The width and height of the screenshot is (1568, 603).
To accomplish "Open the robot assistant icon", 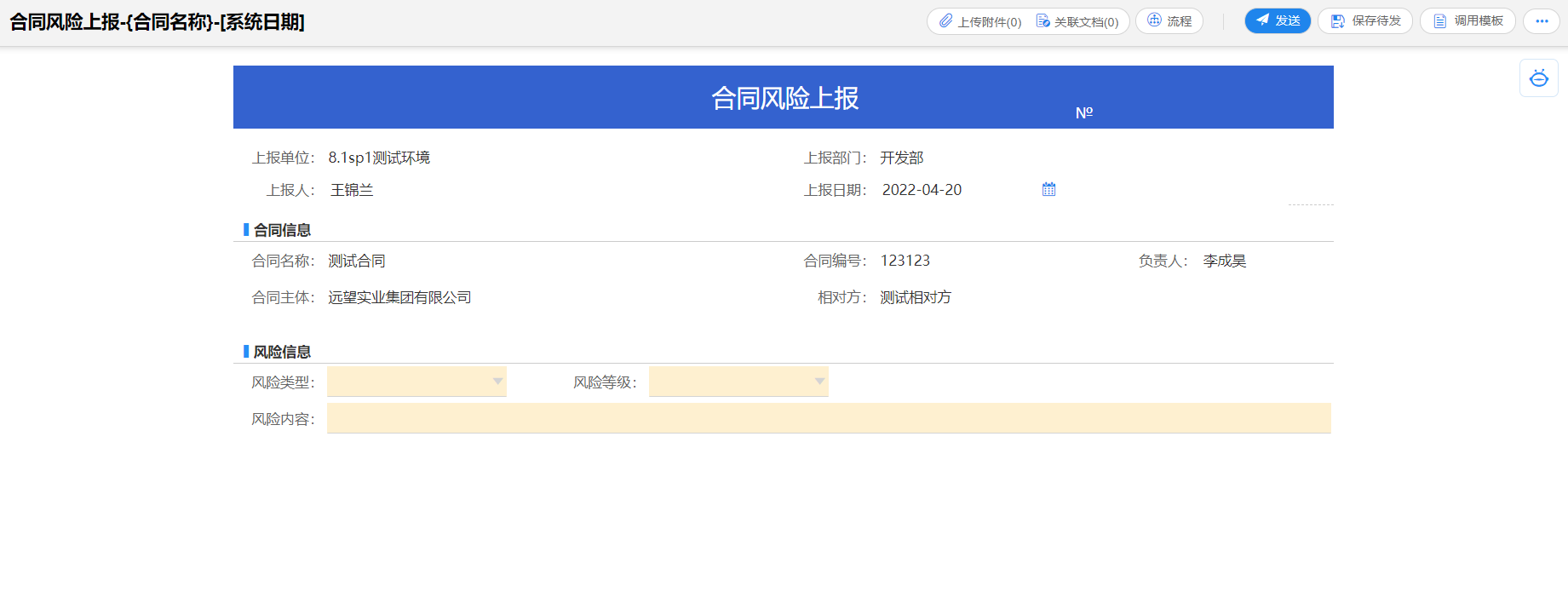I will pyautogui.click(x=1539, y=78).
